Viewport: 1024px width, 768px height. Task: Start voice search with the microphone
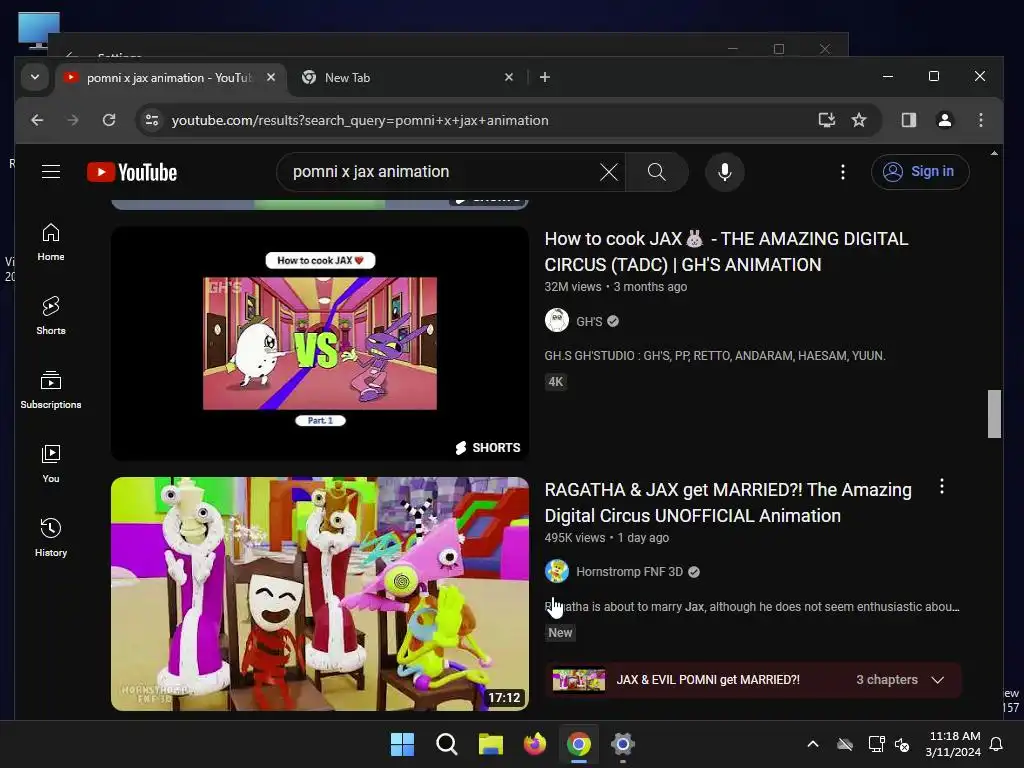(x=724, y=172)
